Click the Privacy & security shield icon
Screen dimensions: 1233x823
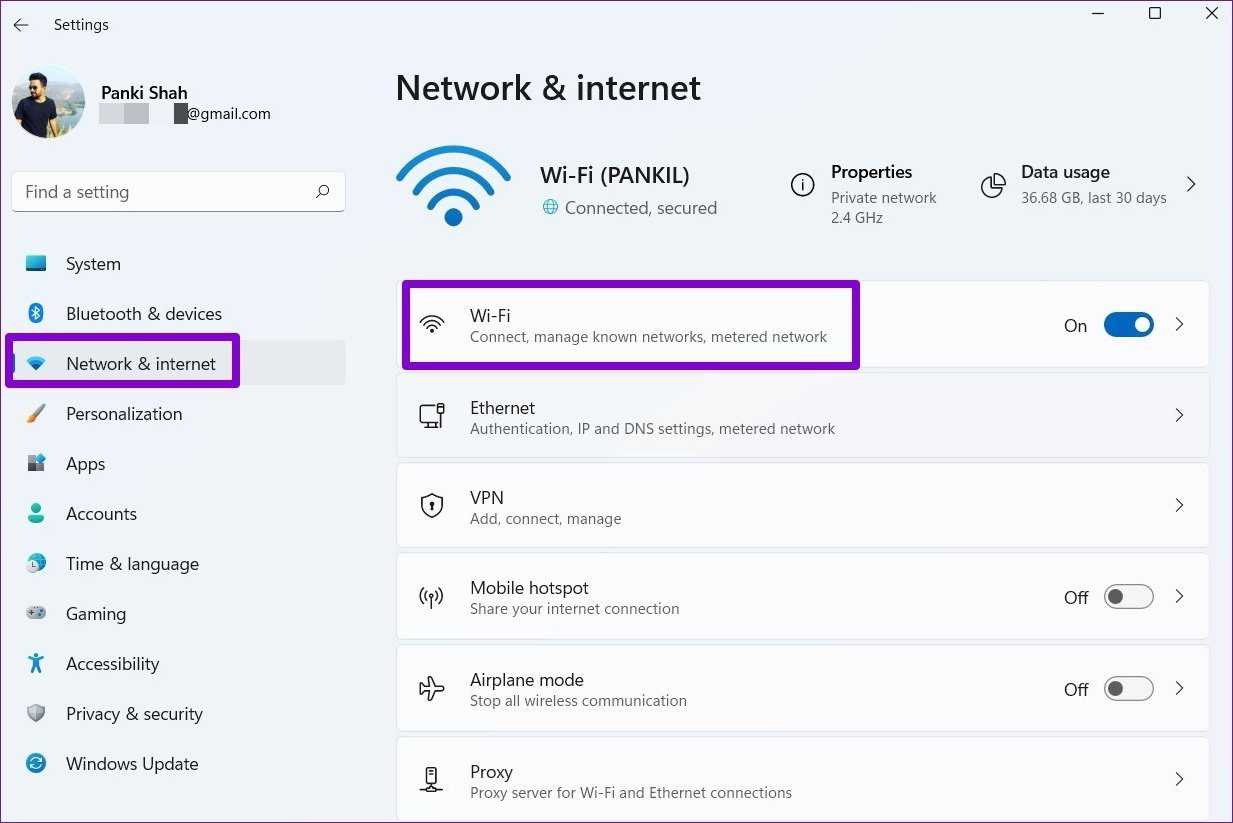point(36,714)
